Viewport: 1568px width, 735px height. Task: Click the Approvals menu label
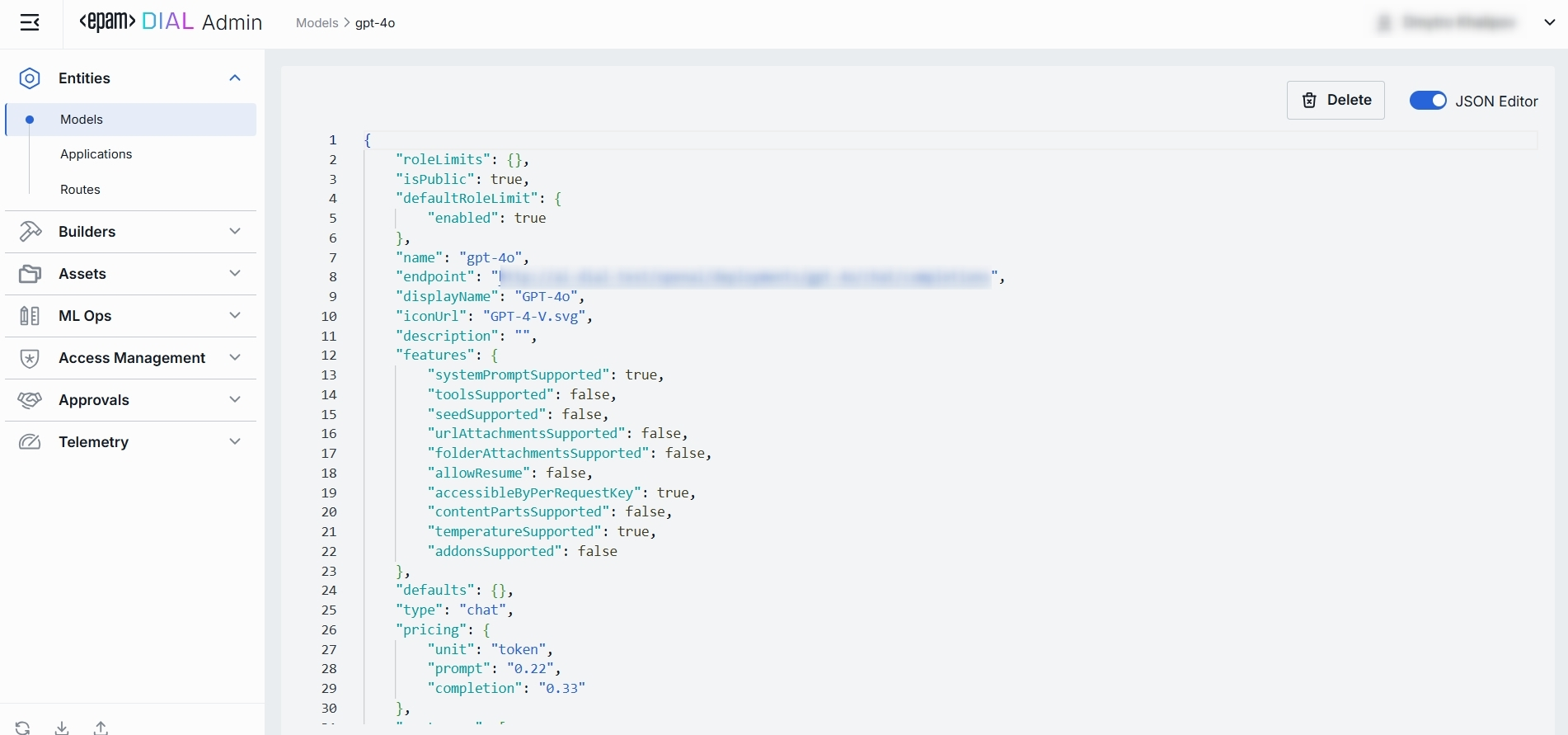pyautogui.click(x=94, y=400)
